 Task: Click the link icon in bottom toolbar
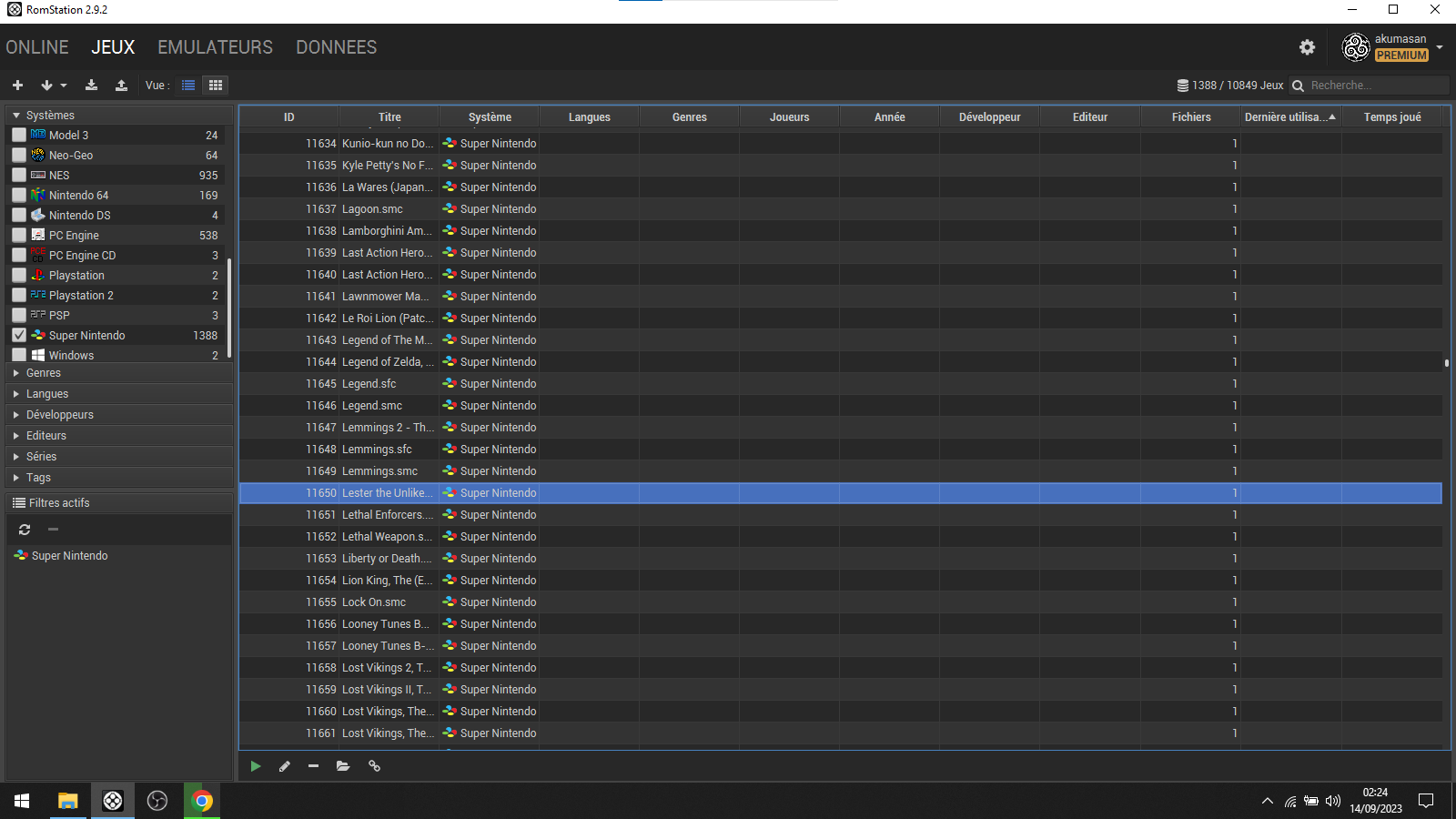(x=374, y=766)
